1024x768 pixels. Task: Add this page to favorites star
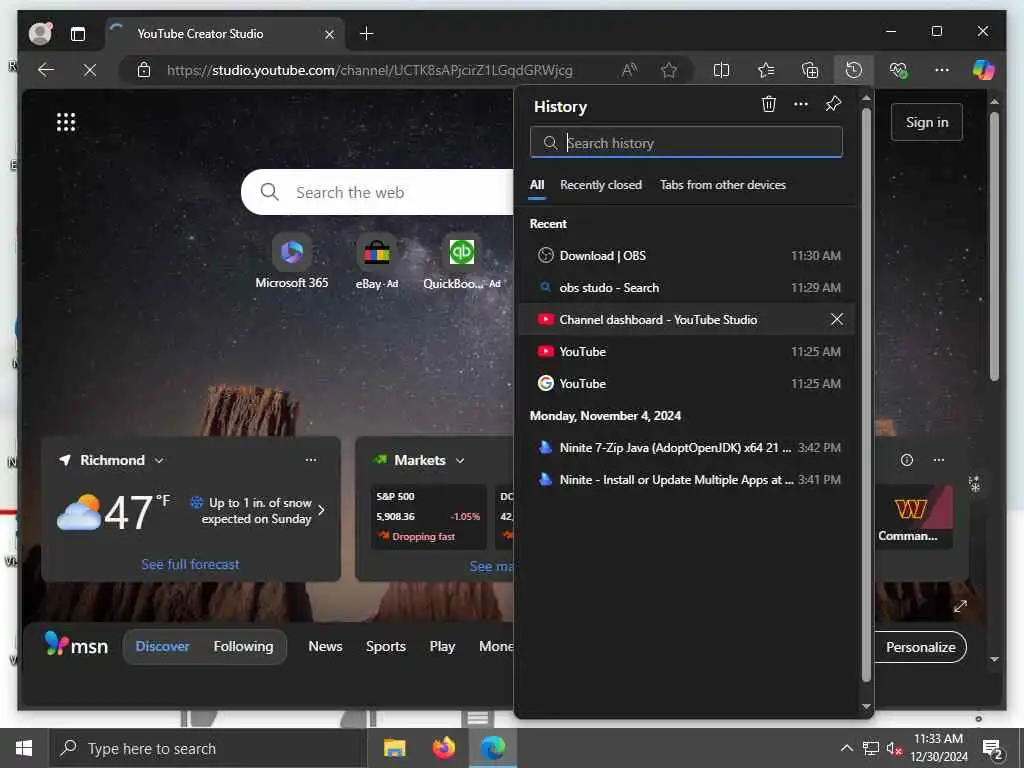[669, 70]
